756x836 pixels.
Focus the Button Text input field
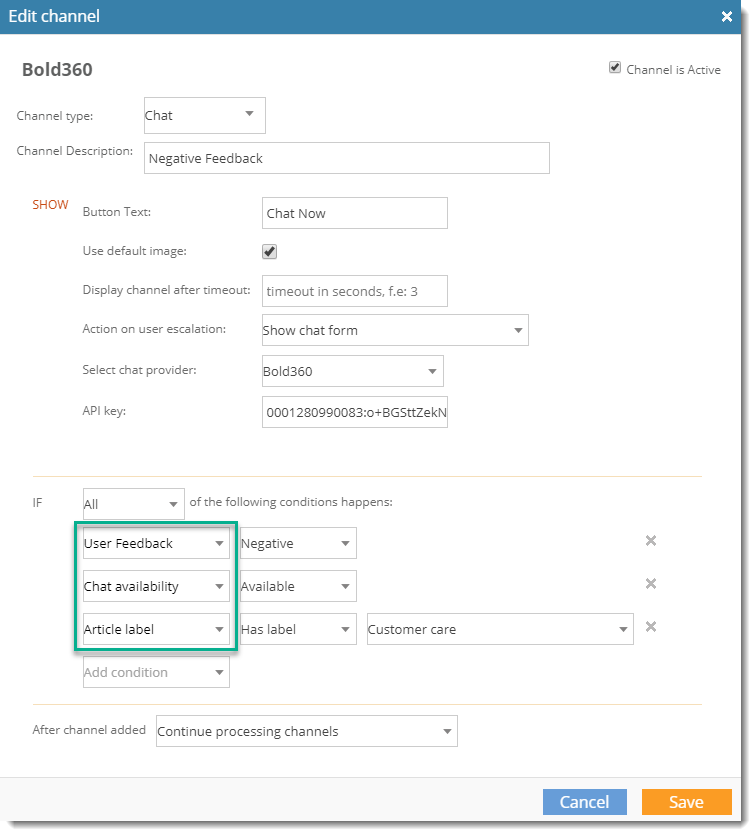(354, 213)
